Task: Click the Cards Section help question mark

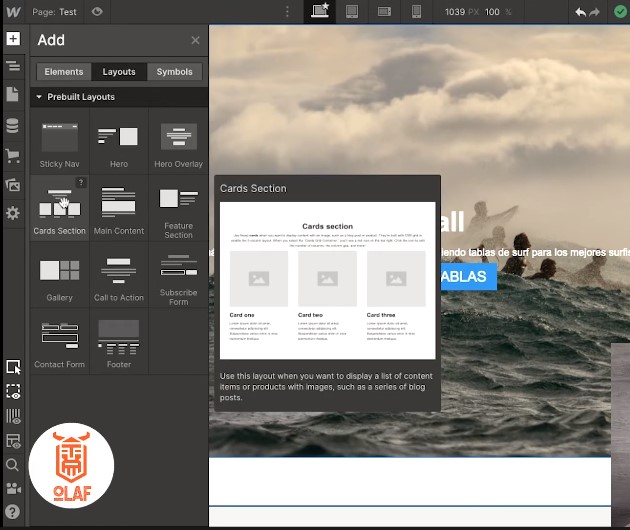Action: [81, 182]
